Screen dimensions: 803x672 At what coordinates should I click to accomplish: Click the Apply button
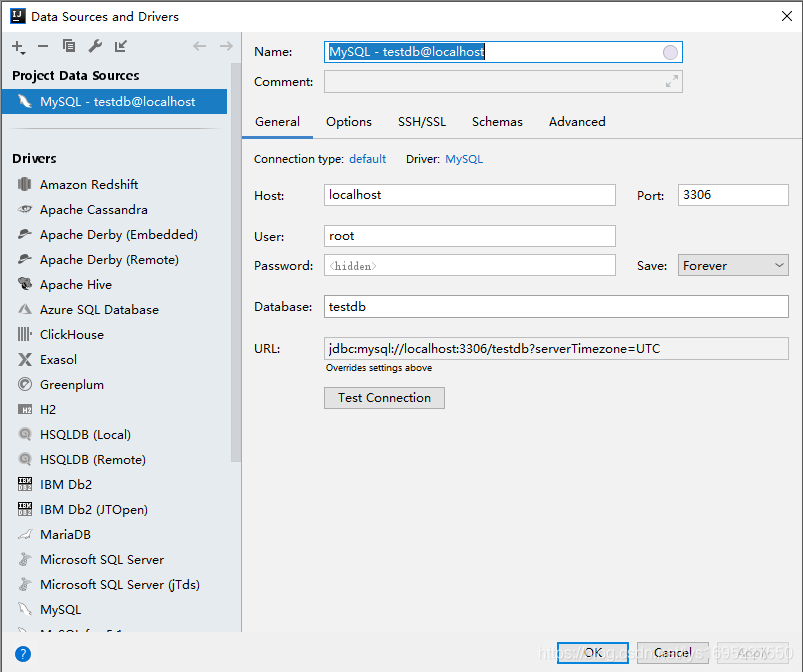pyautogui.click(x=752, y=653)
